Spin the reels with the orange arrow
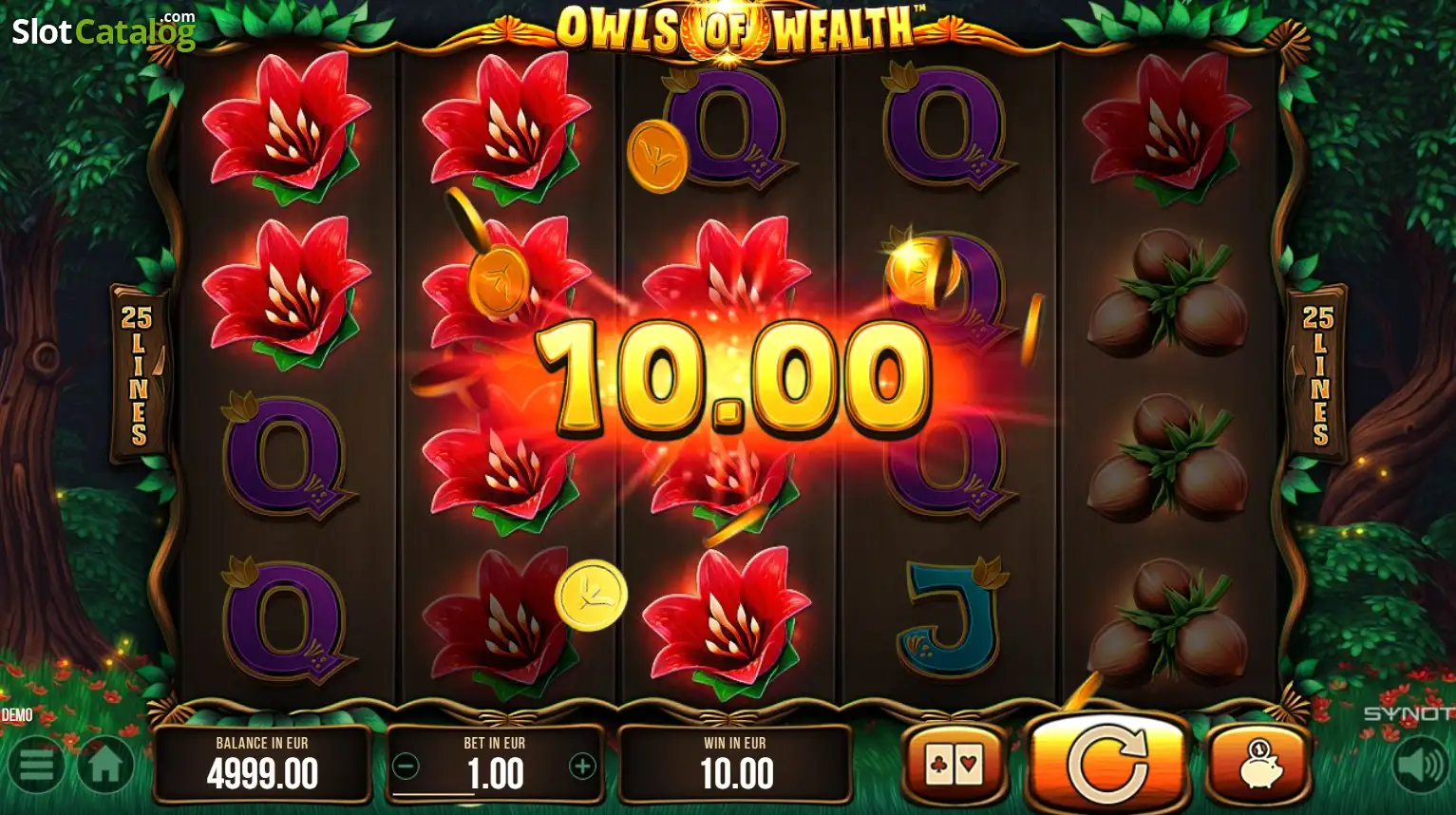Image resolution: width=1456 pixels, height=815 pixels. [1107, 762]
